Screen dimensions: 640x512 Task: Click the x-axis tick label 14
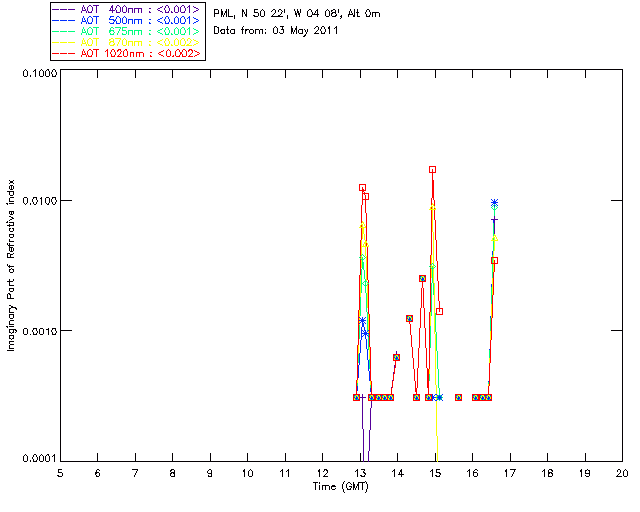pyautogui.click(x=398, y=474)
